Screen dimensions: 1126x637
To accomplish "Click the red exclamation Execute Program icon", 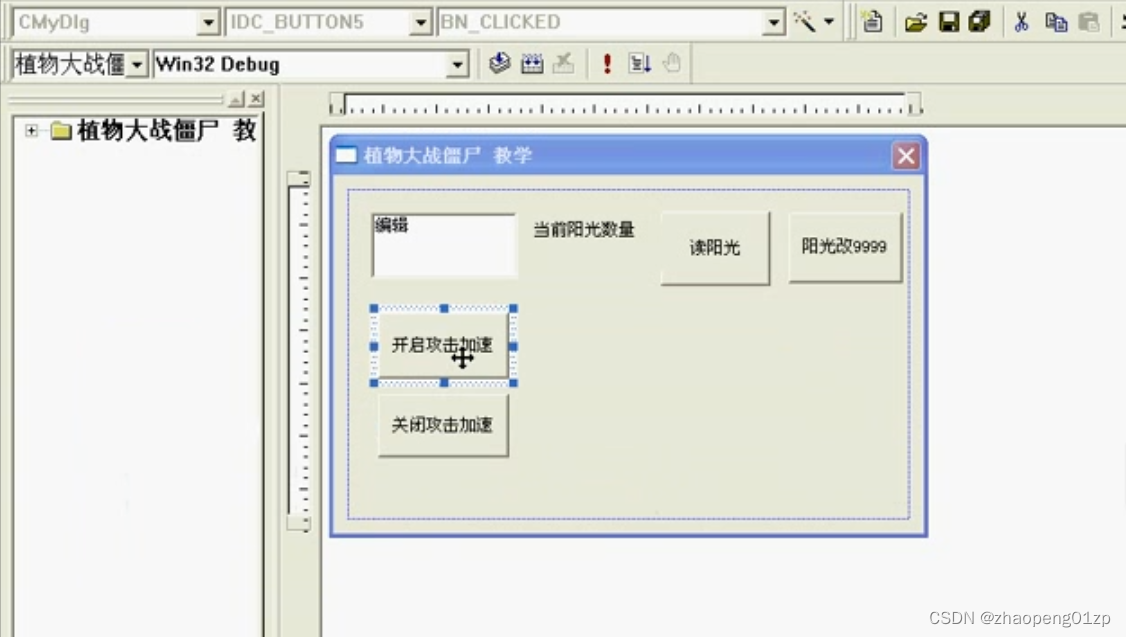I will 608,63.
